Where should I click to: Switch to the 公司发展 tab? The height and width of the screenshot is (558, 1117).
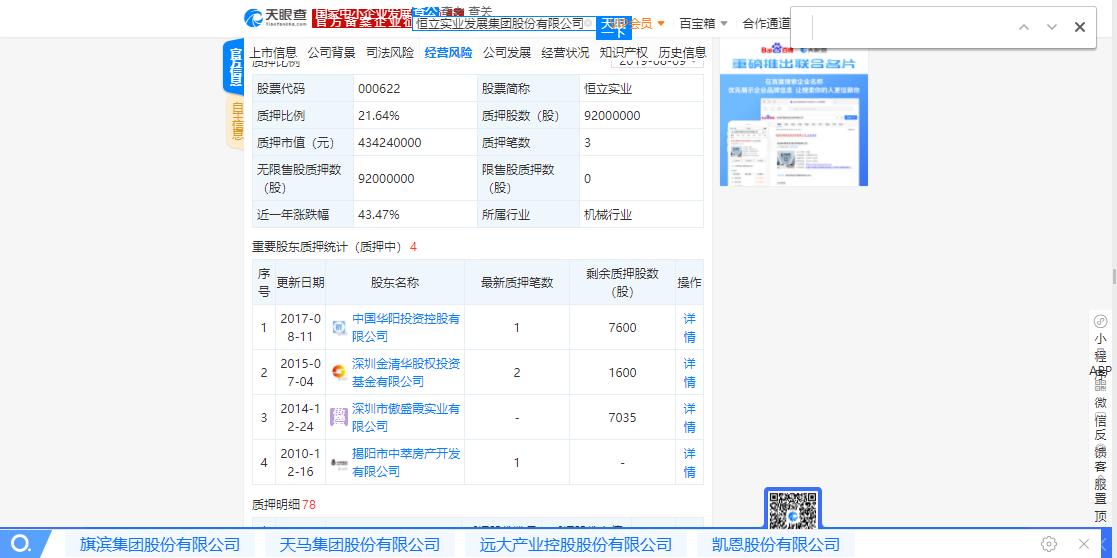tap(506, 52)
